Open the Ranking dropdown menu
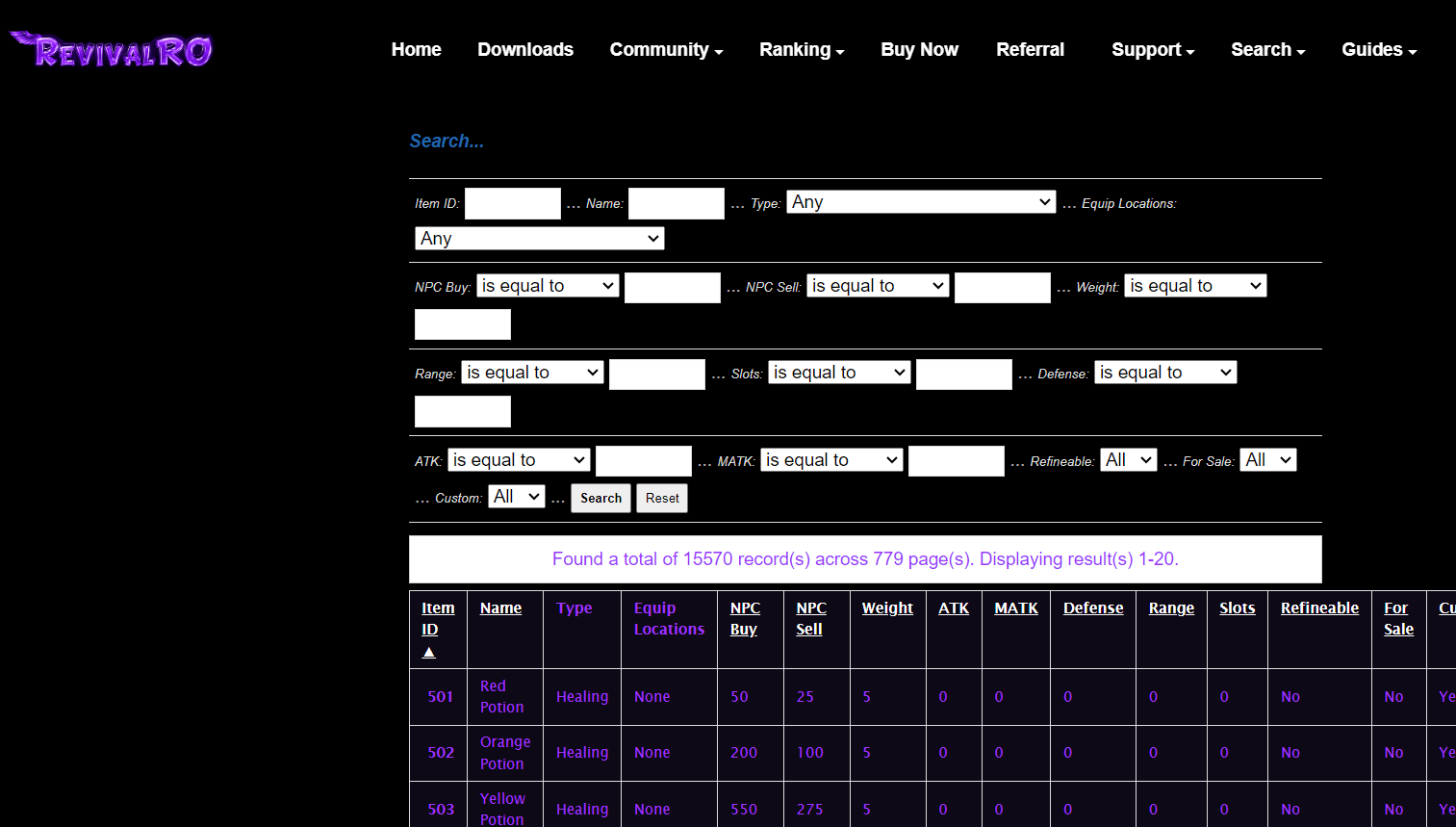This screenshot has width=1456, height=827. tap(801, 50)
